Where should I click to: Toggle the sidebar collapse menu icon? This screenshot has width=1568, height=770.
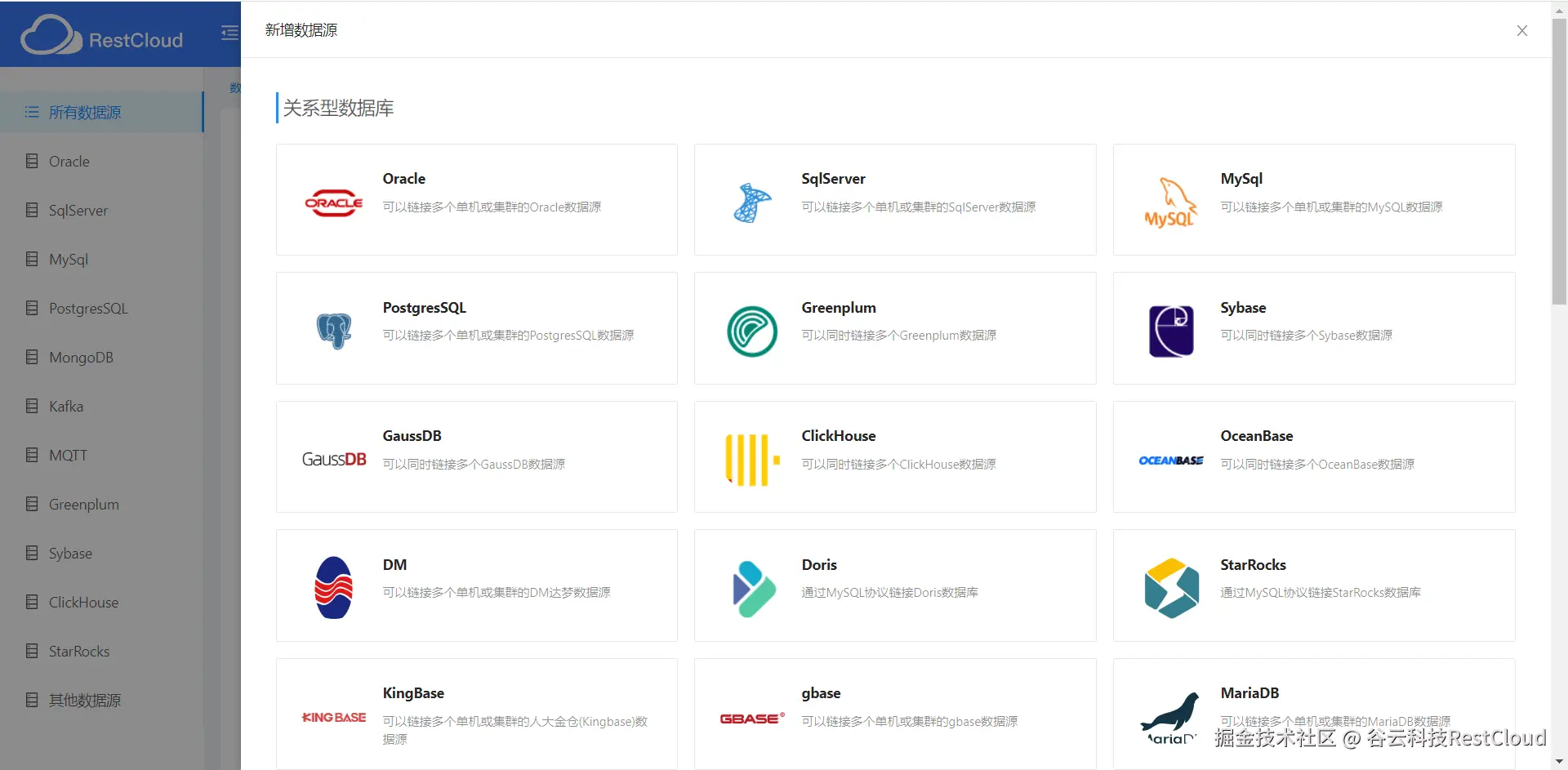(x=229, y=33)
